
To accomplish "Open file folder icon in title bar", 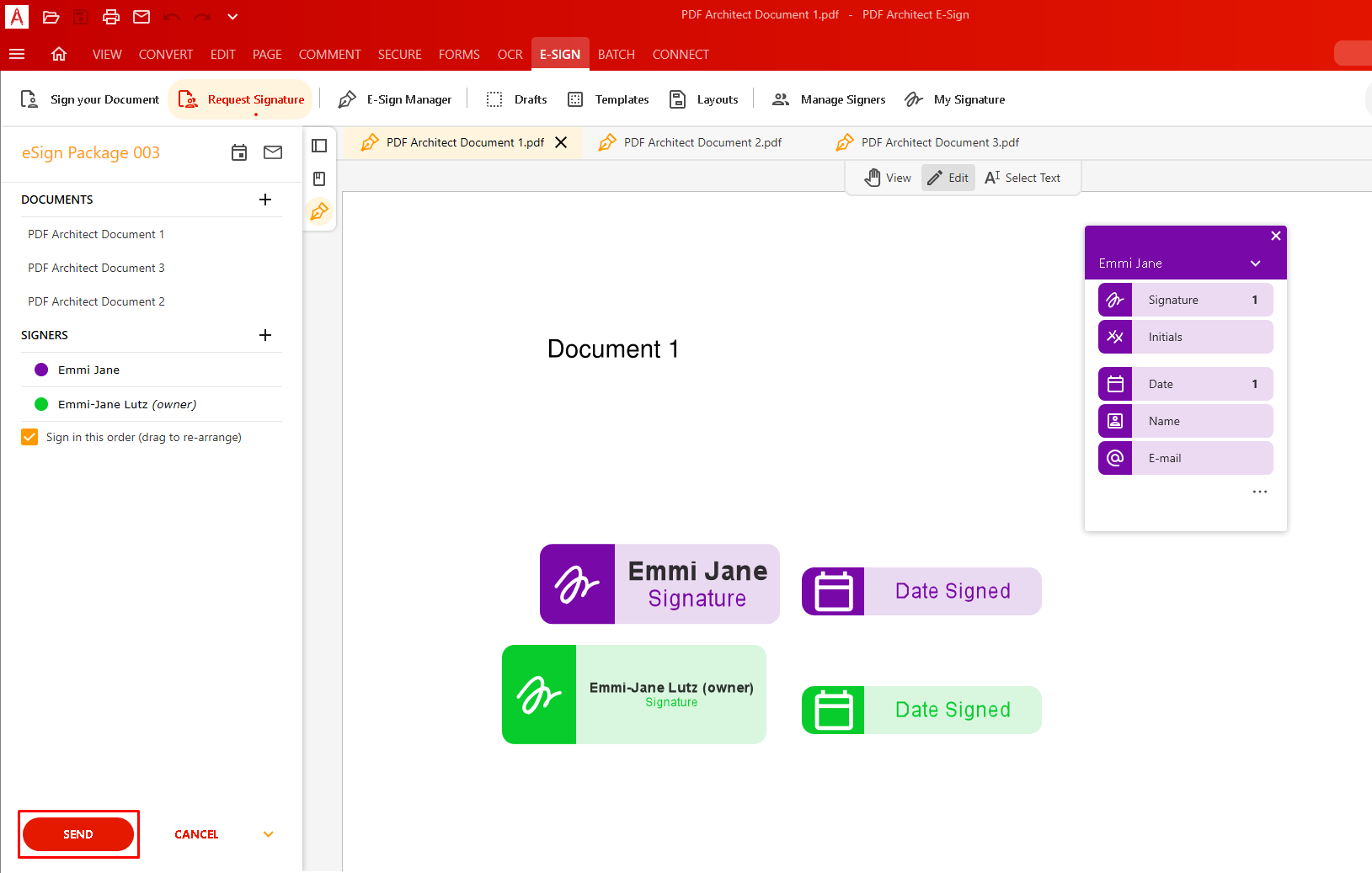I will click(51, 17).
